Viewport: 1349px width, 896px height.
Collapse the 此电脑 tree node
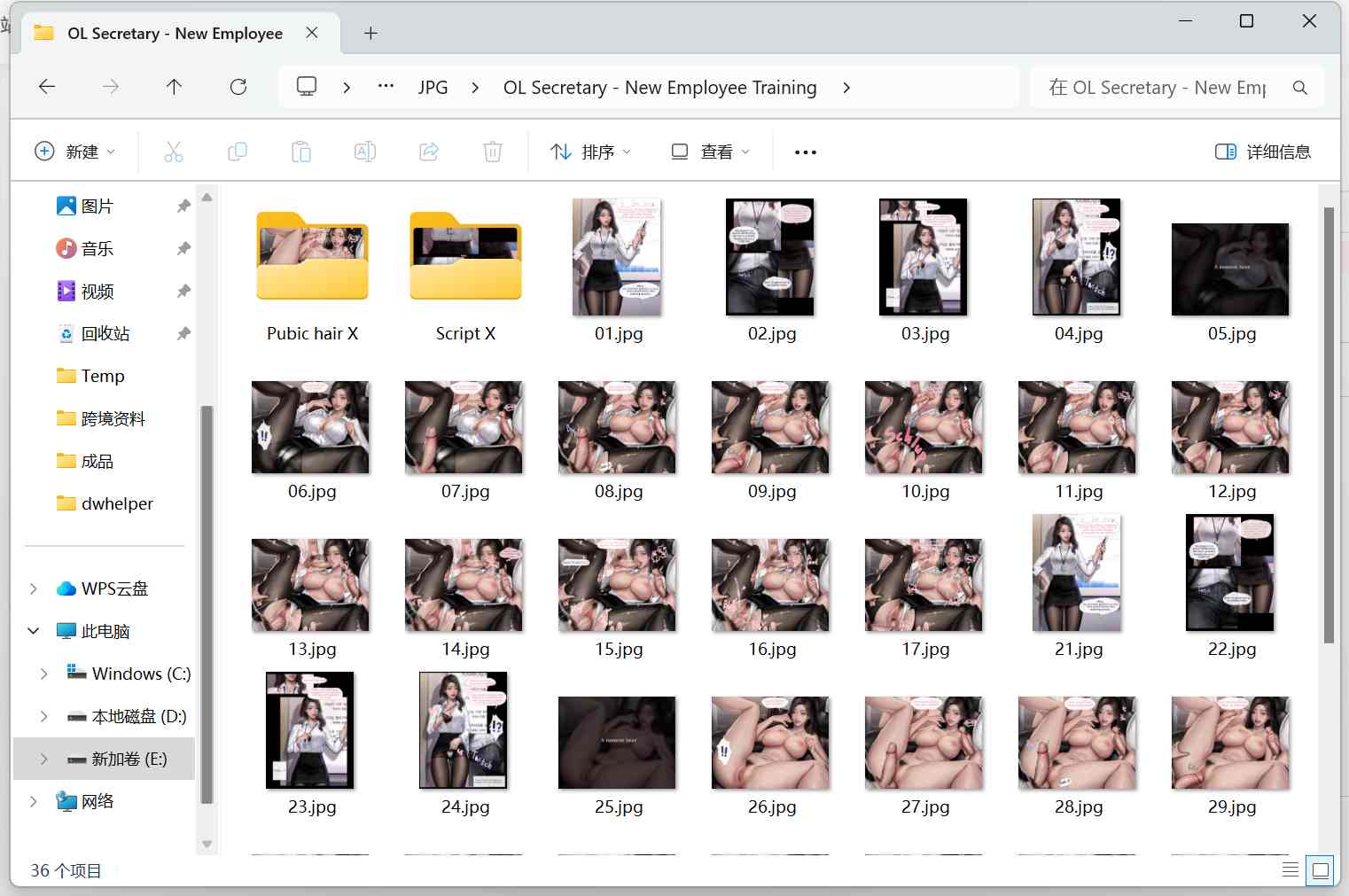[x=34, y=632]
